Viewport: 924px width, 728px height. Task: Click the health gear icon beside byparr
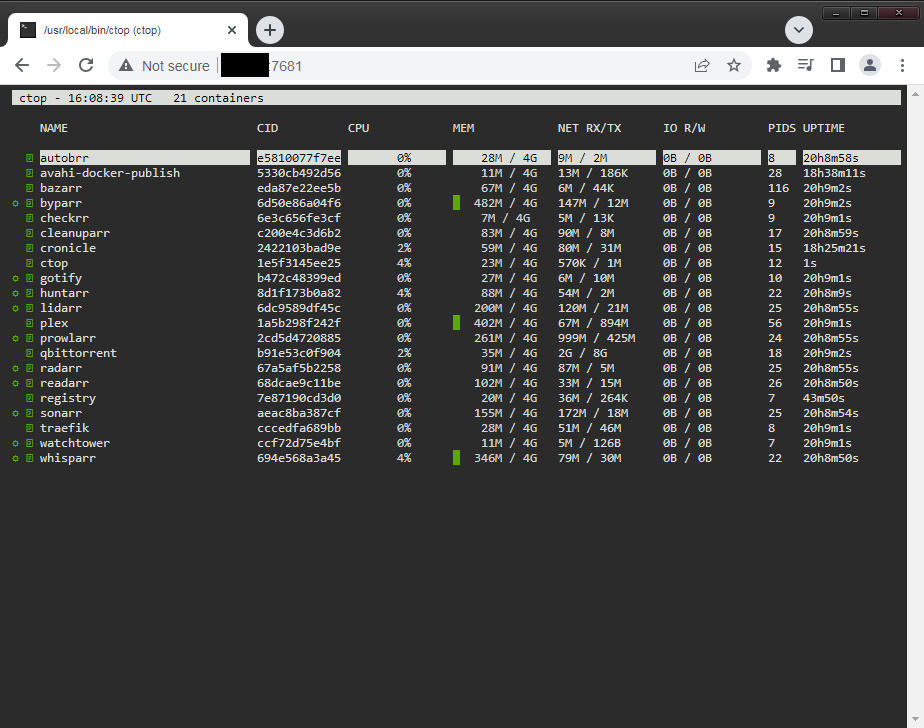tap(16, 203)
